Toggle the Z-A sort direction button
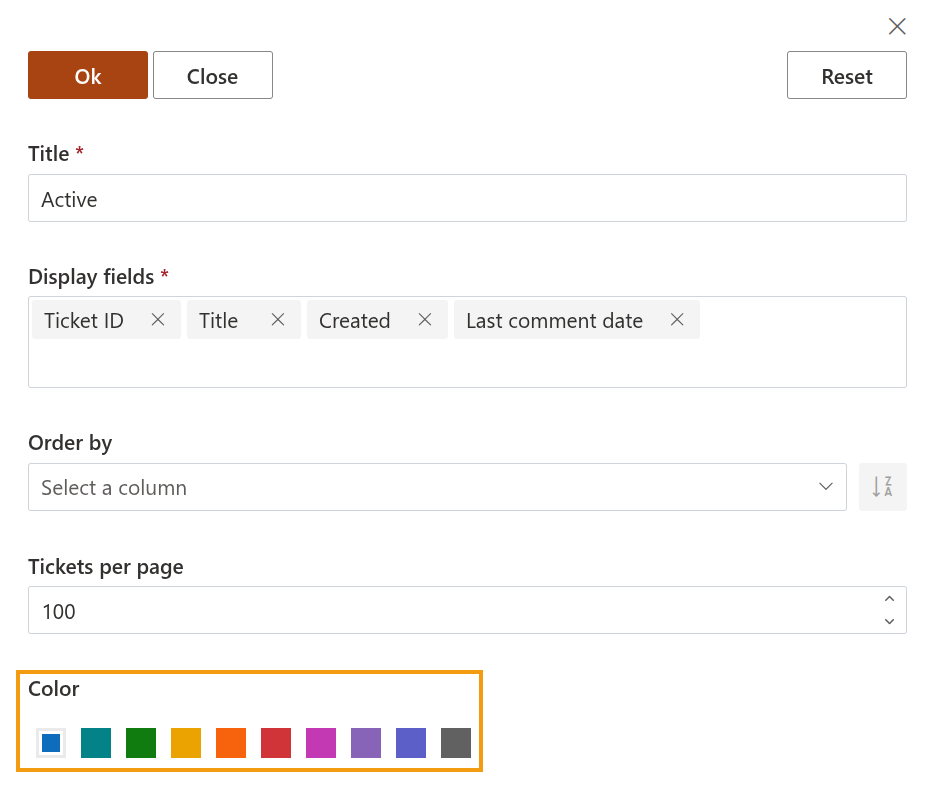The image size is (936, 795). tap(882, 487)
